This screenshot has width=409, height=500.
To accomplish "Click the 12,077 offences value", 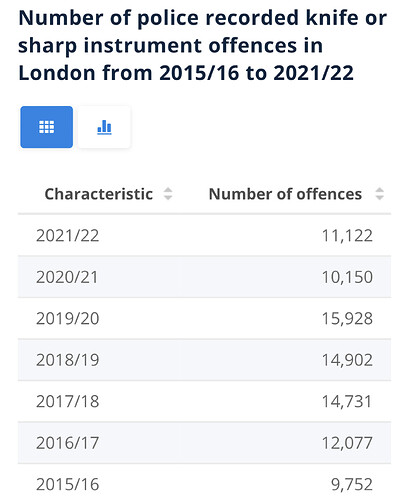I will (347, 443).
